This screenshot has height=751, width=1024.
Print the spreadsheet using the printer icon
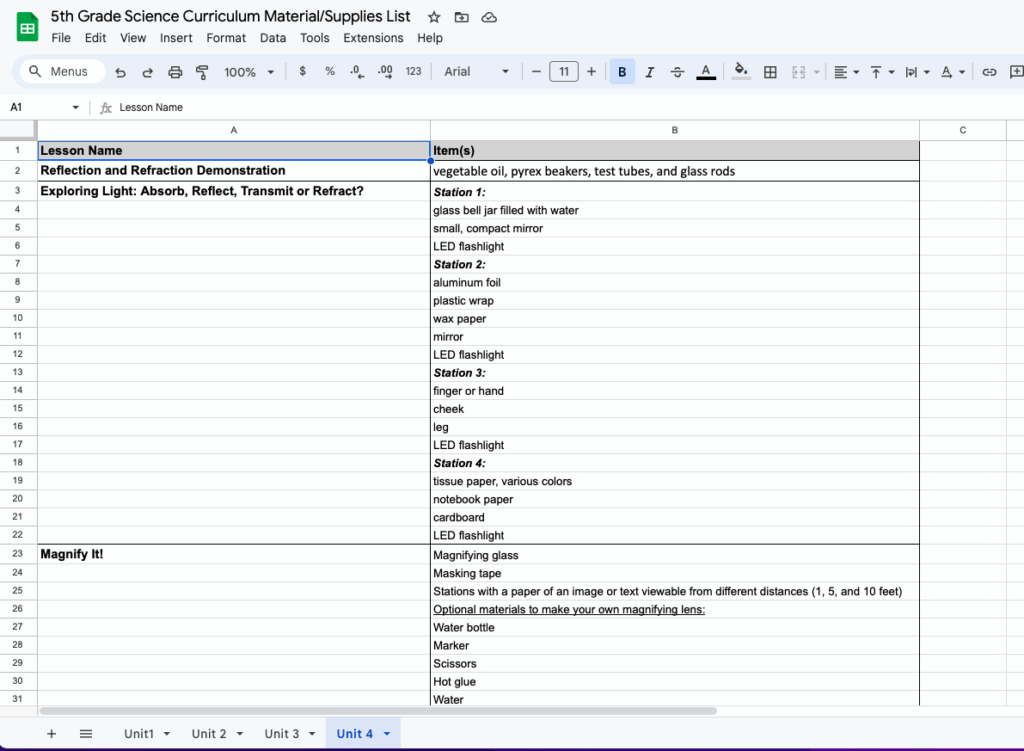(x=175, y=72)
